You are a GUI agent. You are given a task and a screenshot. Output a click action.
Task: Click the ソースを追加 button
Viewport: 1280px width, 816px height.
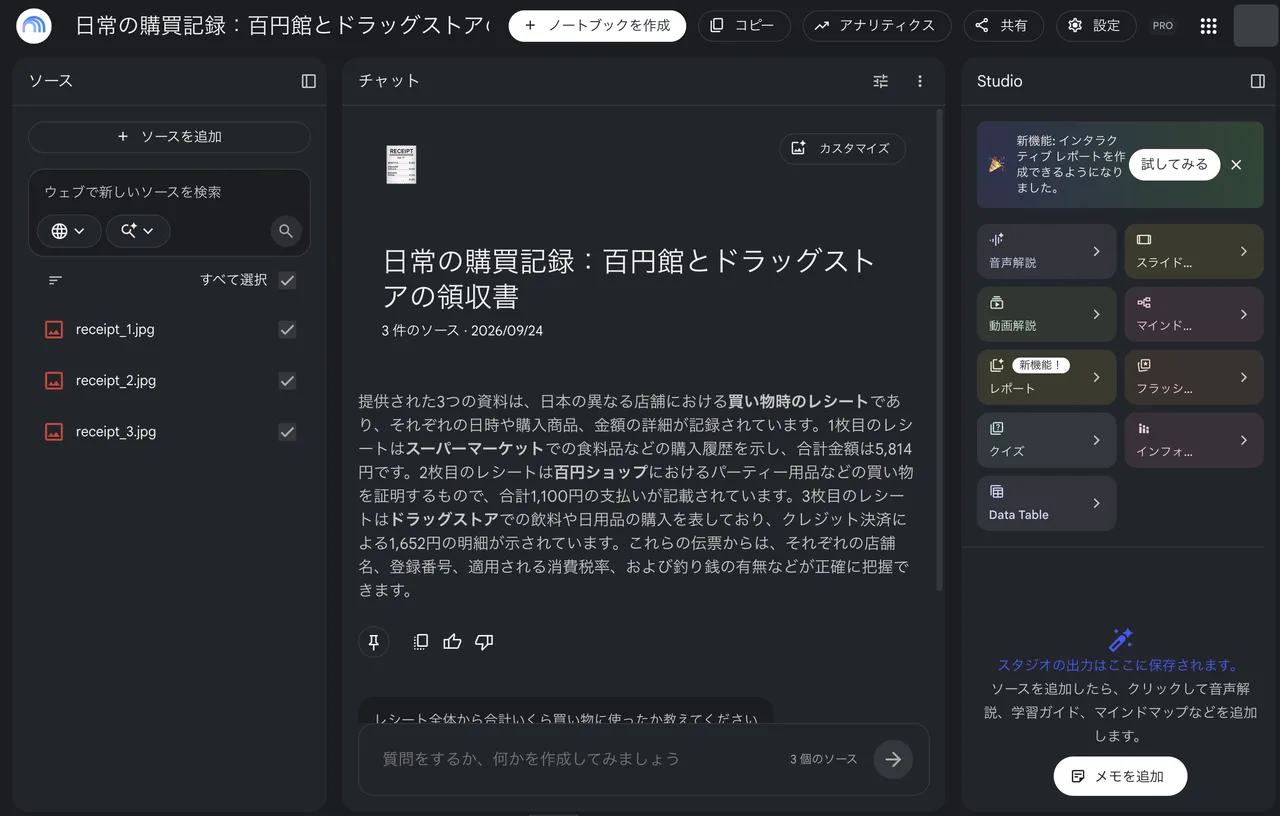[x=169, y=137]
